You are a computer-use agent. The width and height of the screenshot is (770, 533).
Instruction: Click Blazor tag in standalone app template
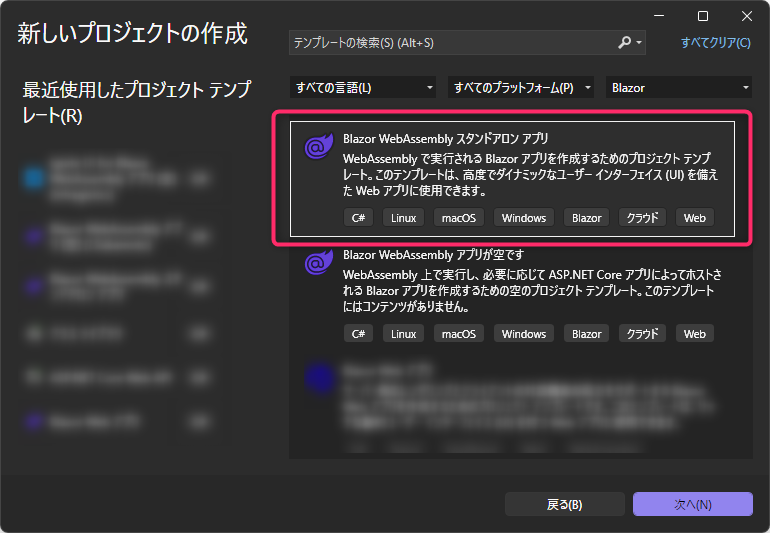click(x=586, y=218)
